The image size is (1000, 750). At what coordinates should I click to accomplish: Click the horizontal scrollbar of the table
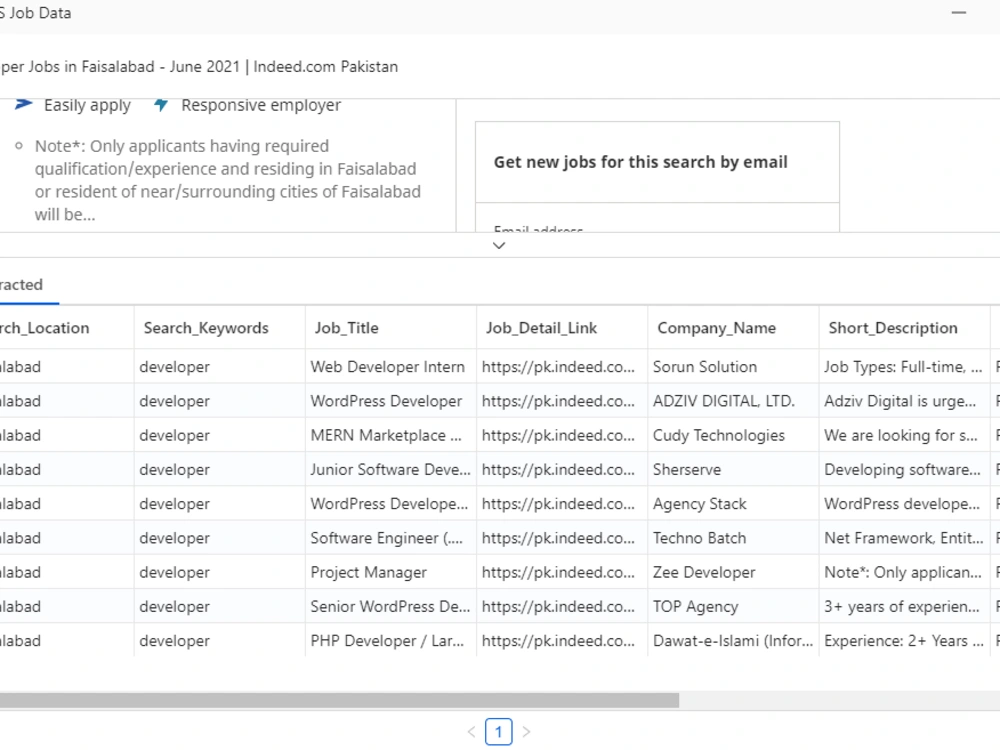(339, 700)
